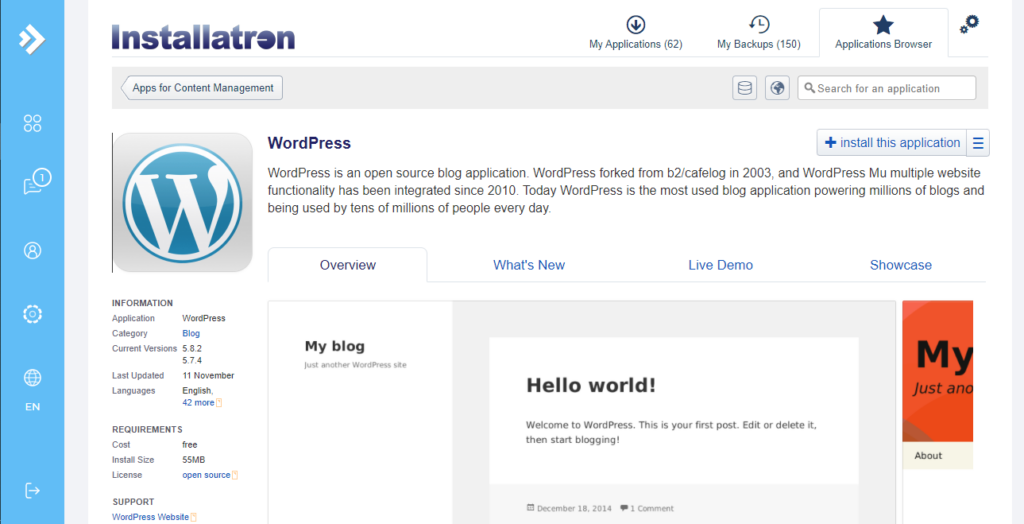This screenshot has width=1024, height=524.
Task: Open the My Backups (150) tab
Action: point(759,33)
